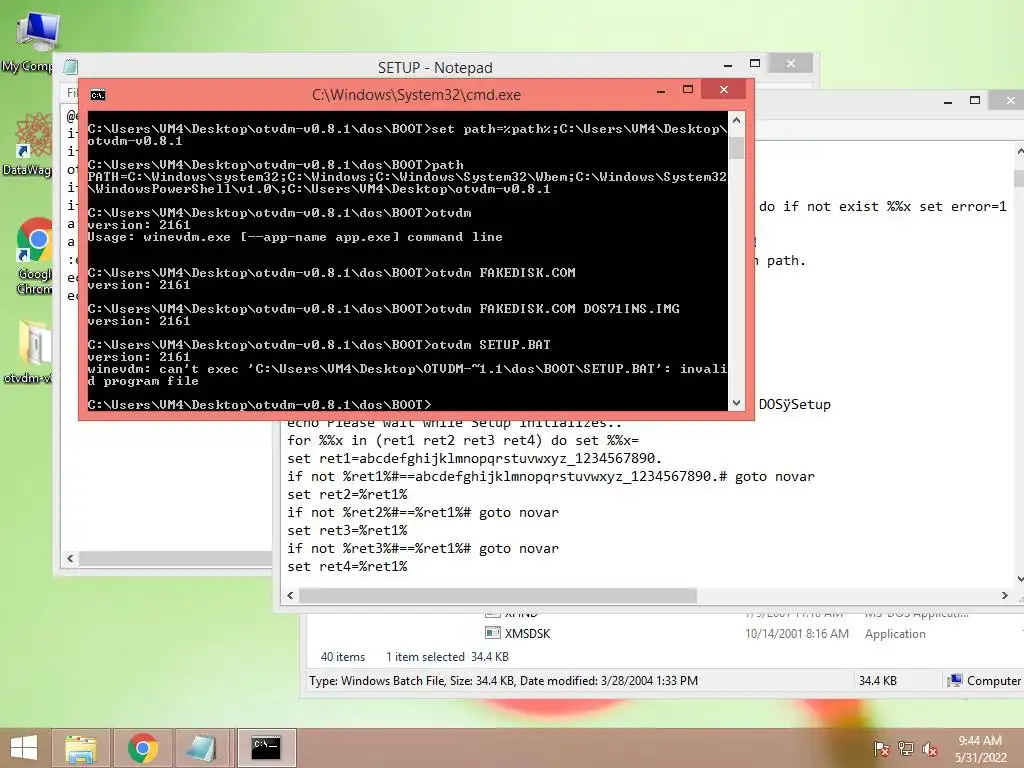Minimize the SETUP Notepad window
This screenshot has height=768, width=1024.
pos(728,65)
